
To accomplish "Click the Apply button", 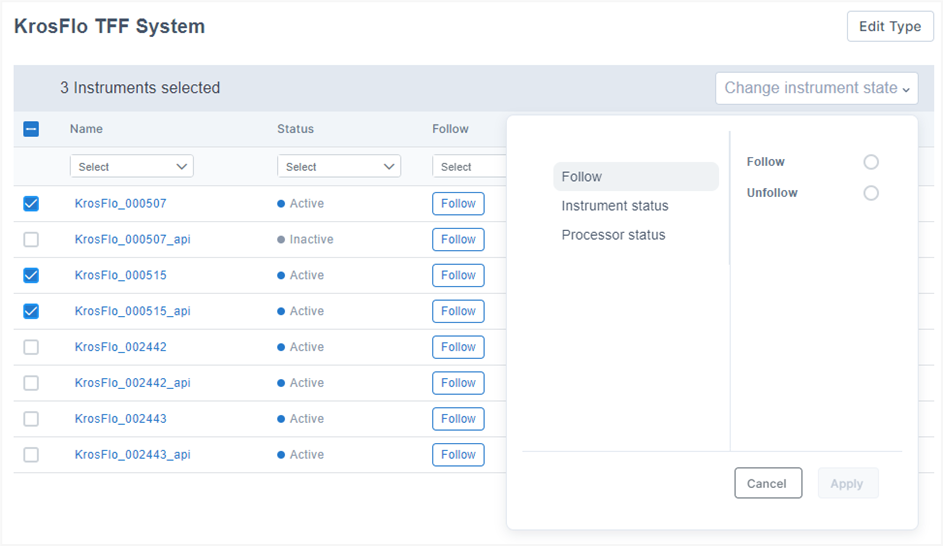I will (x=848, y=483).
